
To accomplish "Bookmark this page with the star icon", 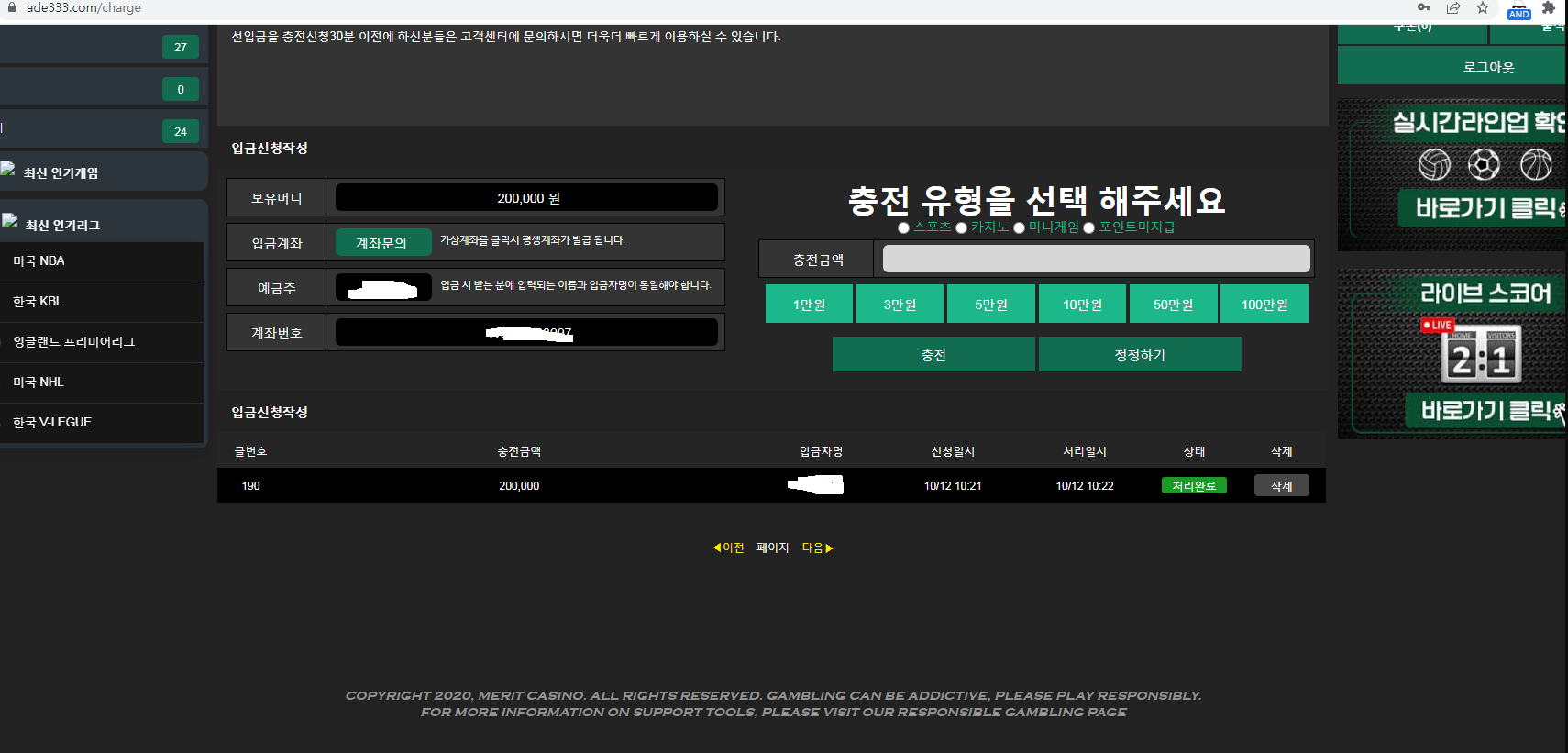I will click(x=1483, y=7).
